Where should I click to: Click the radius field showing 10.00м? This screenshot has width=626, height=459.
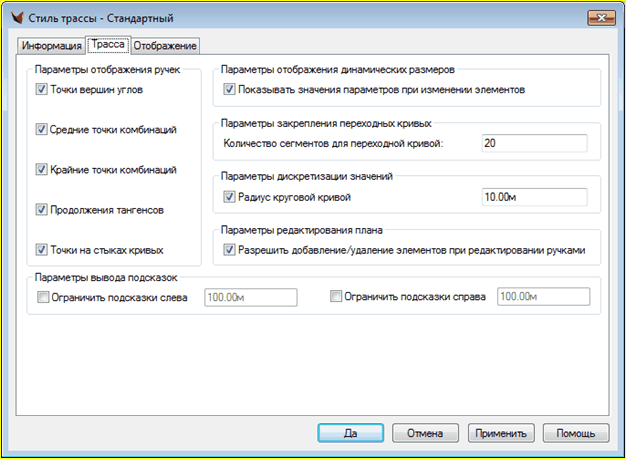tap(533, 197)
